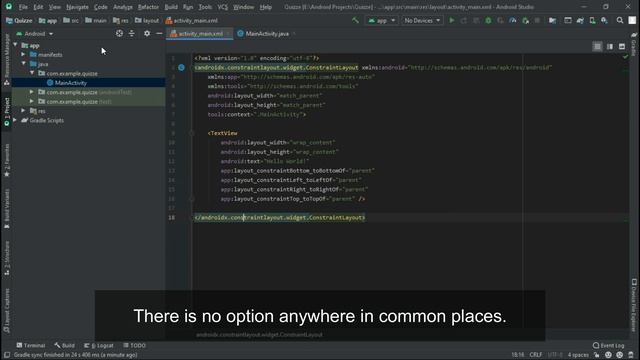Open Project panel settings gear icon
640x360 pixels.
[147, 33]
